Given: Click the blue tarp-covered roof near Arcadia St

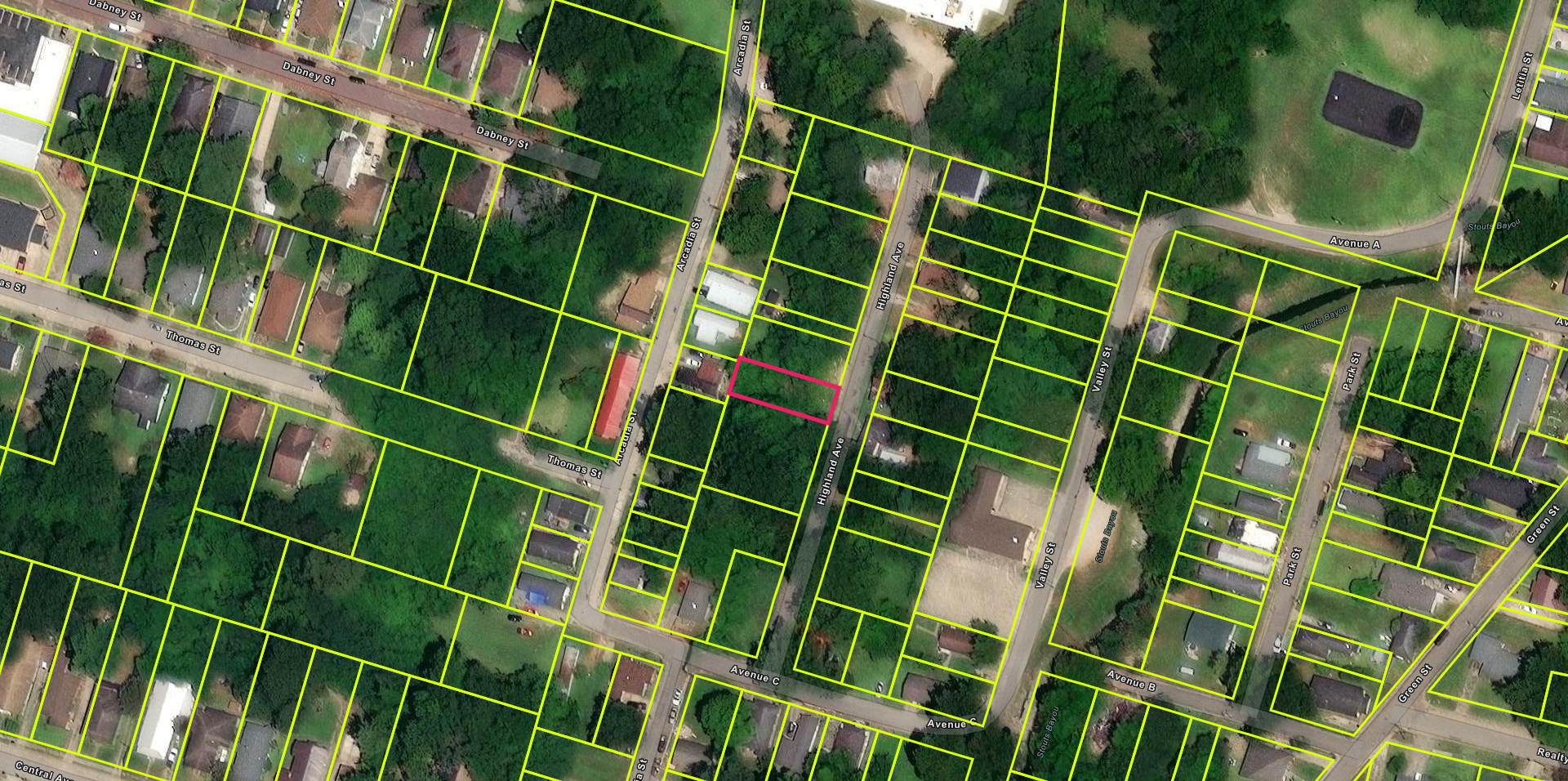Looking at the screenshot, I should tap(543, 591).
